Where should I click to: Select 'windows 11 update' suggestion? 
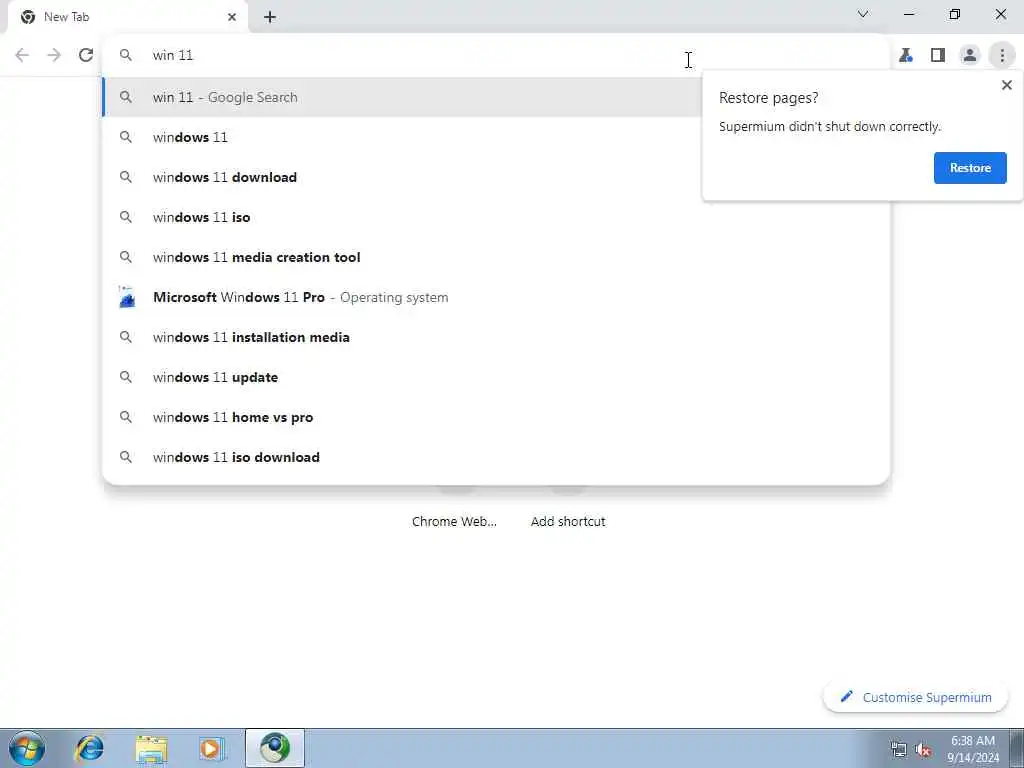(x=496, y=377)
